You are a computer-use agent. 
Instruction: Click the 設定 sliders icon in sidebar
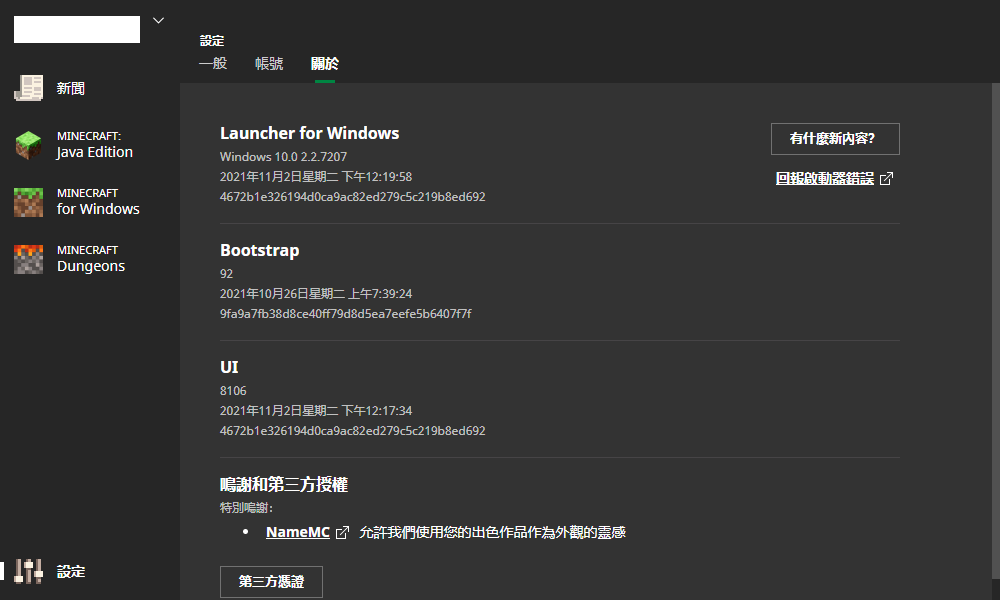pos(29,571)
